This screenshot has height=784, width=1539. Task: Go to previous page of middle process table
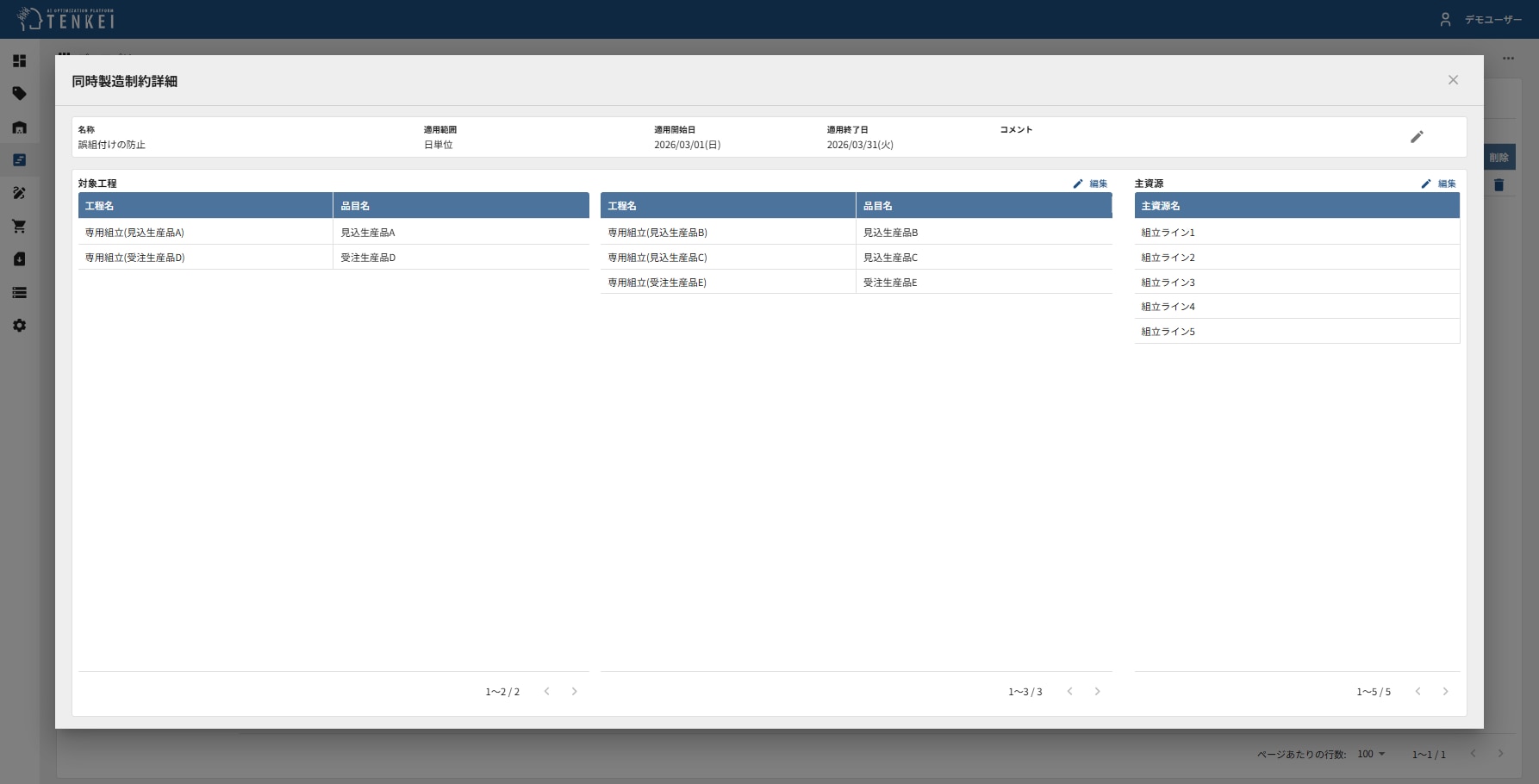(1069, 692)
